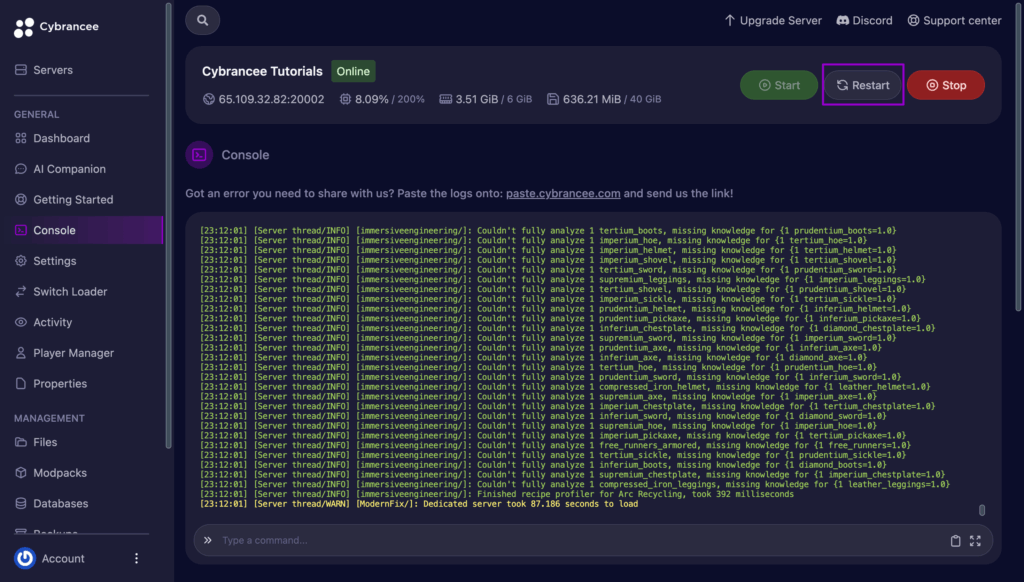The width and height of the screenshot is (1024, 582).
Task: Click the Cybrancee logo icon
Action: click(24, 27)
